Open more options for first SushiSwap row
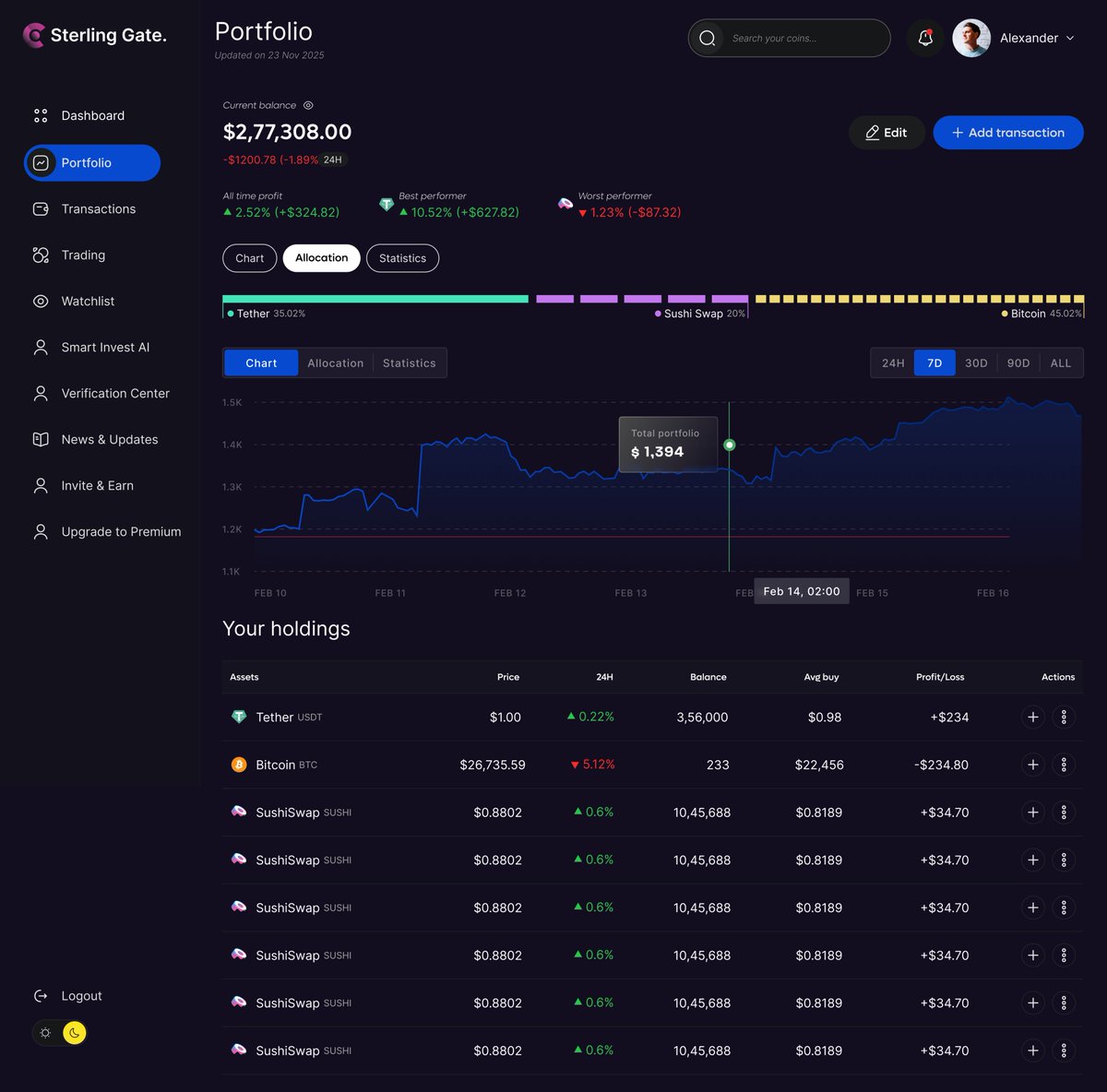Viewport: 1107px width, 1092px height. 1064,813
